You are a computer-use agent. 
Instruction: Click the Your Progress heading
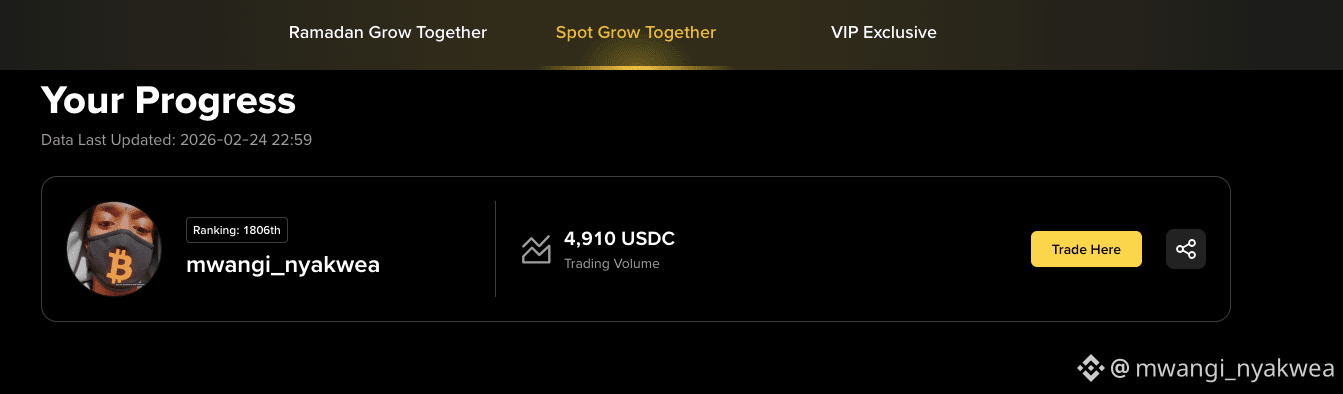pyautogui.click(x=168, y=100)
